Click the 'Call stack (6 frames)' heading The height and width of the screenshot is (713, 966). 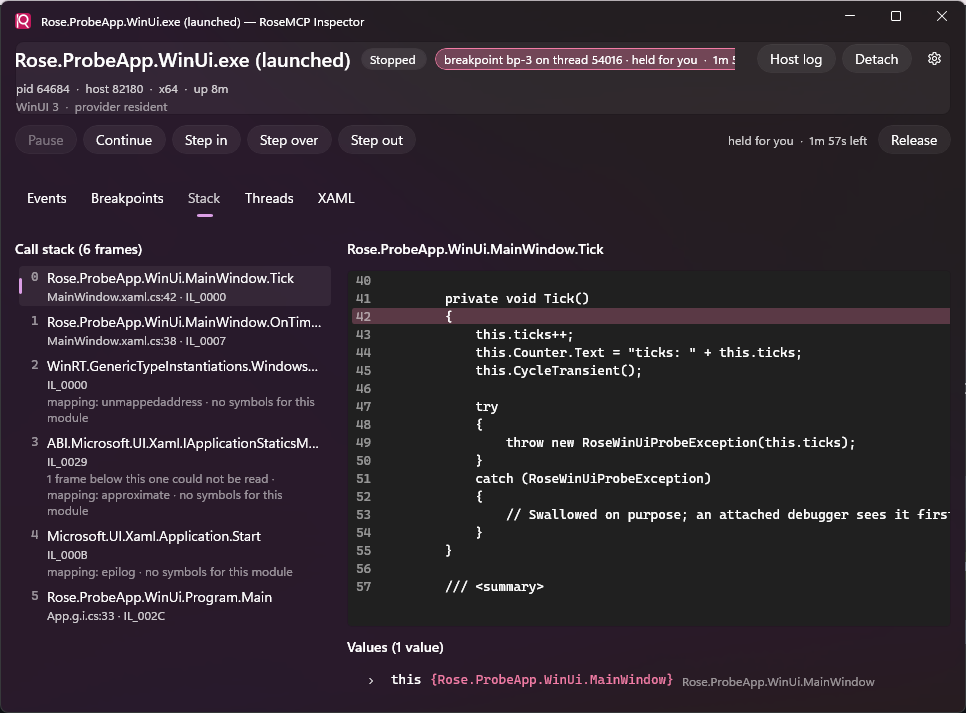(x=78, y=249)
